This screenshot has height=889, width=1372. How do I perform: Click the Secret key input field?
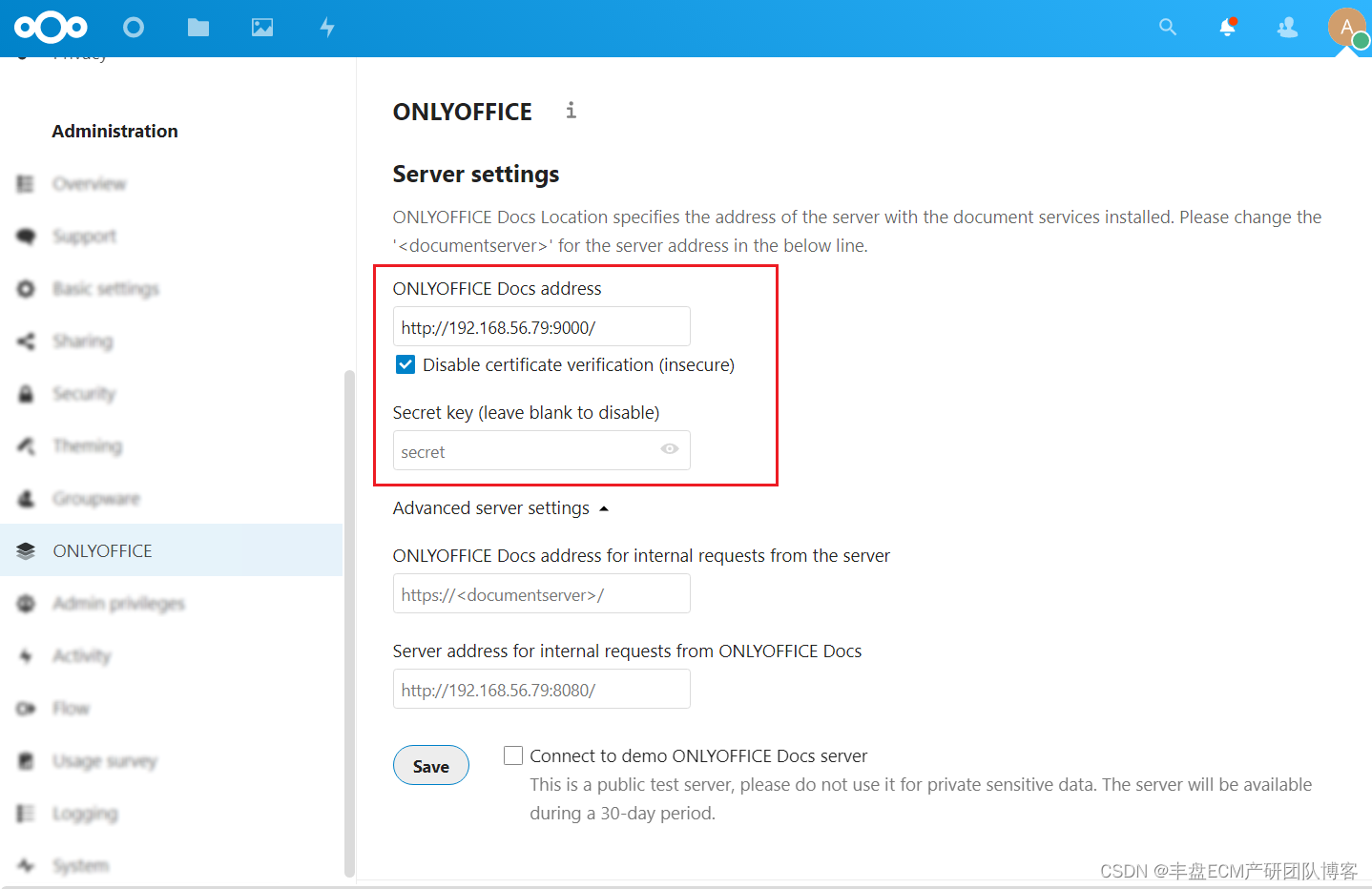pyautogui.click(x=542, y=450)
